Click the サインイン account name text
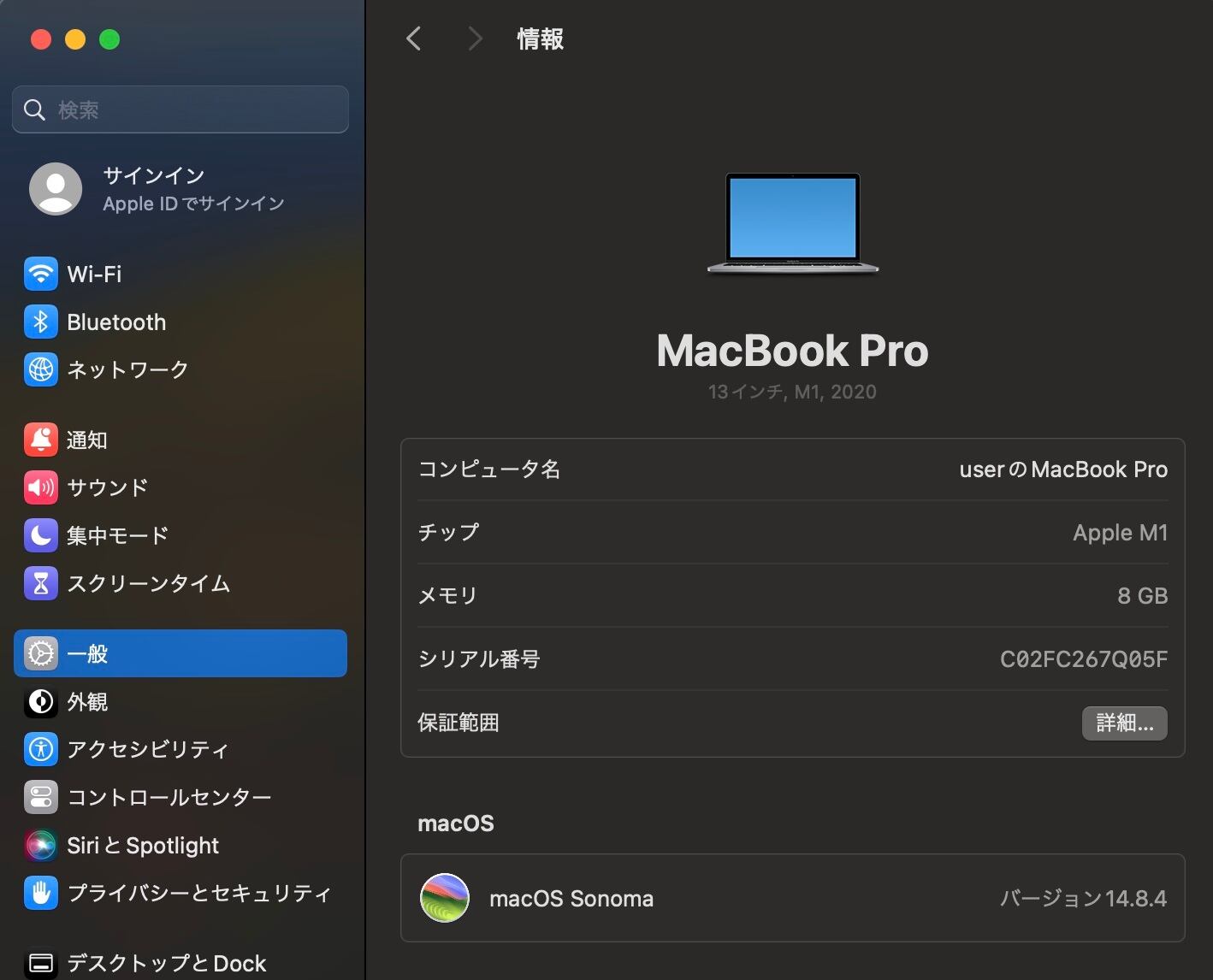This screenshot has width=1213, height=980. point(154,175)
